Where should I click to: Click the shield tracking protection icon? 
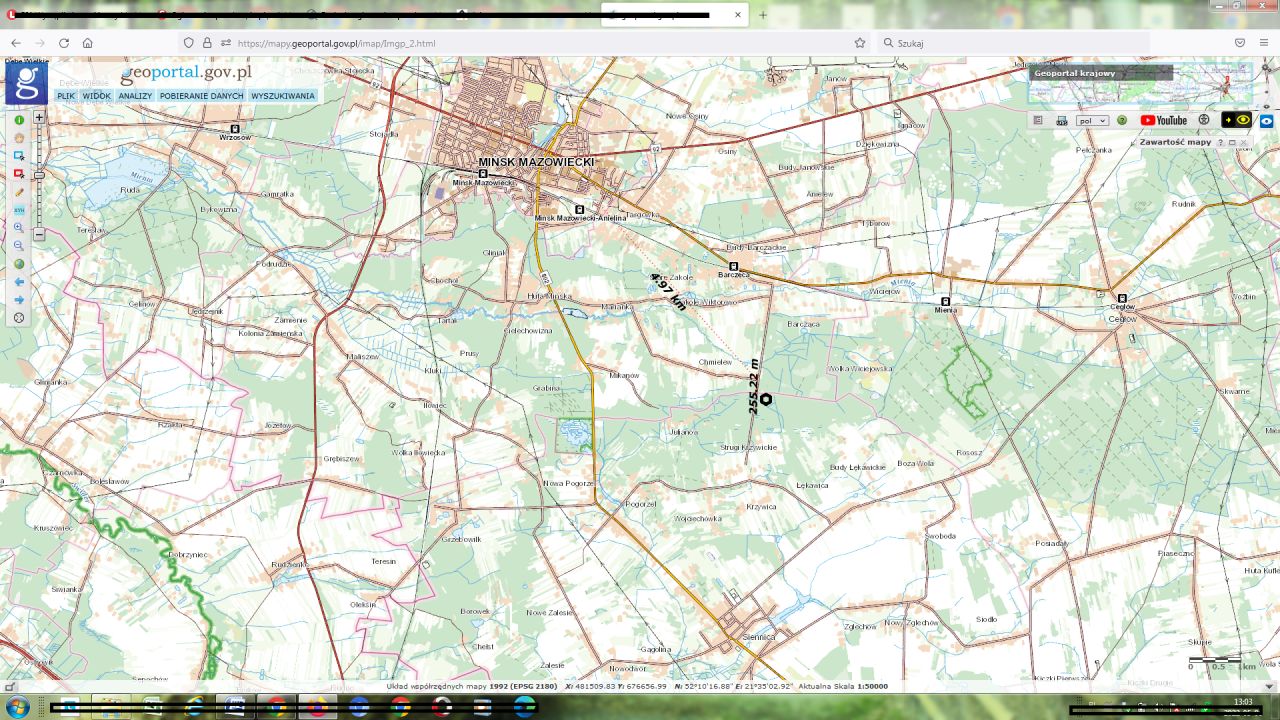pos(188,43)
